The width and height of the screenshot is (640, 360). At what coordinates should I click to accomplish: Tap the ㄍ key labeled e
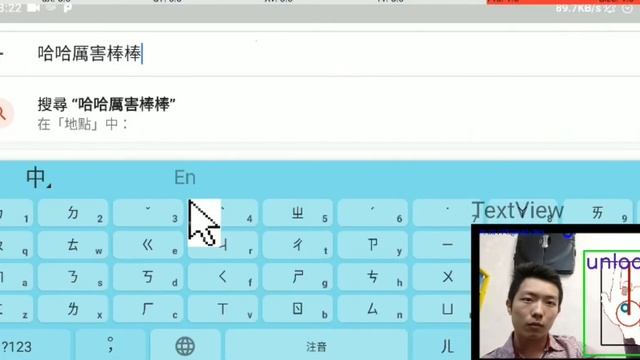[148, 245]
